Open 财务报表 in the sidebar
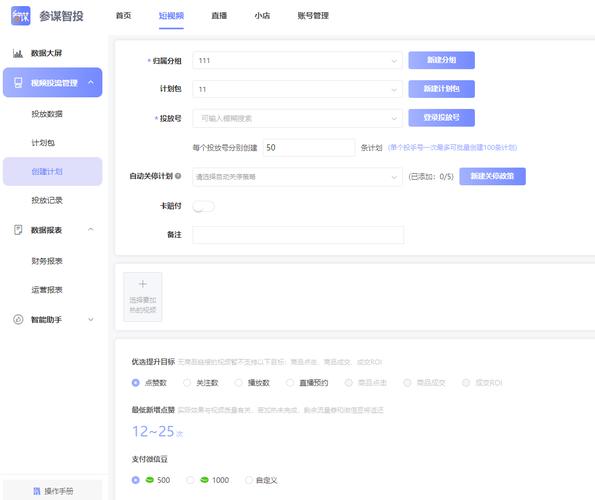The width and height of the screenshot is (595, 500). point(47,261)
